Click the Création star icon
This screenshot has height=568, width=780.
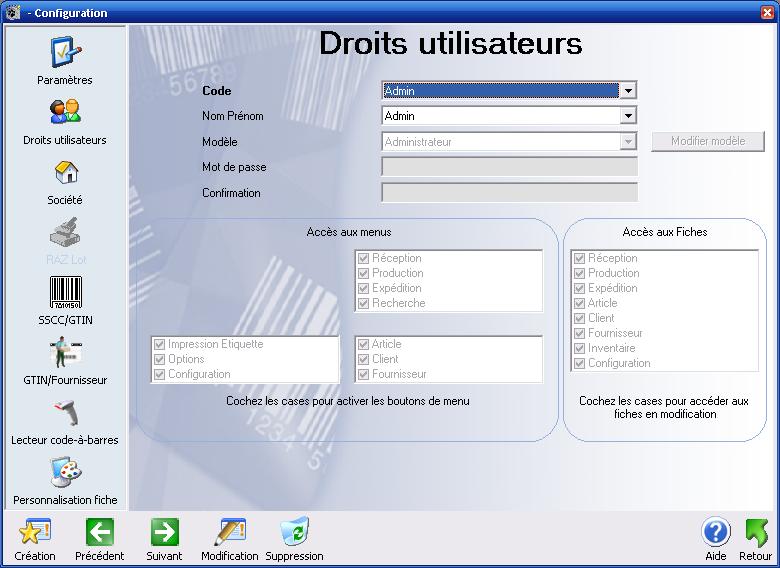(x=35, y=532)
